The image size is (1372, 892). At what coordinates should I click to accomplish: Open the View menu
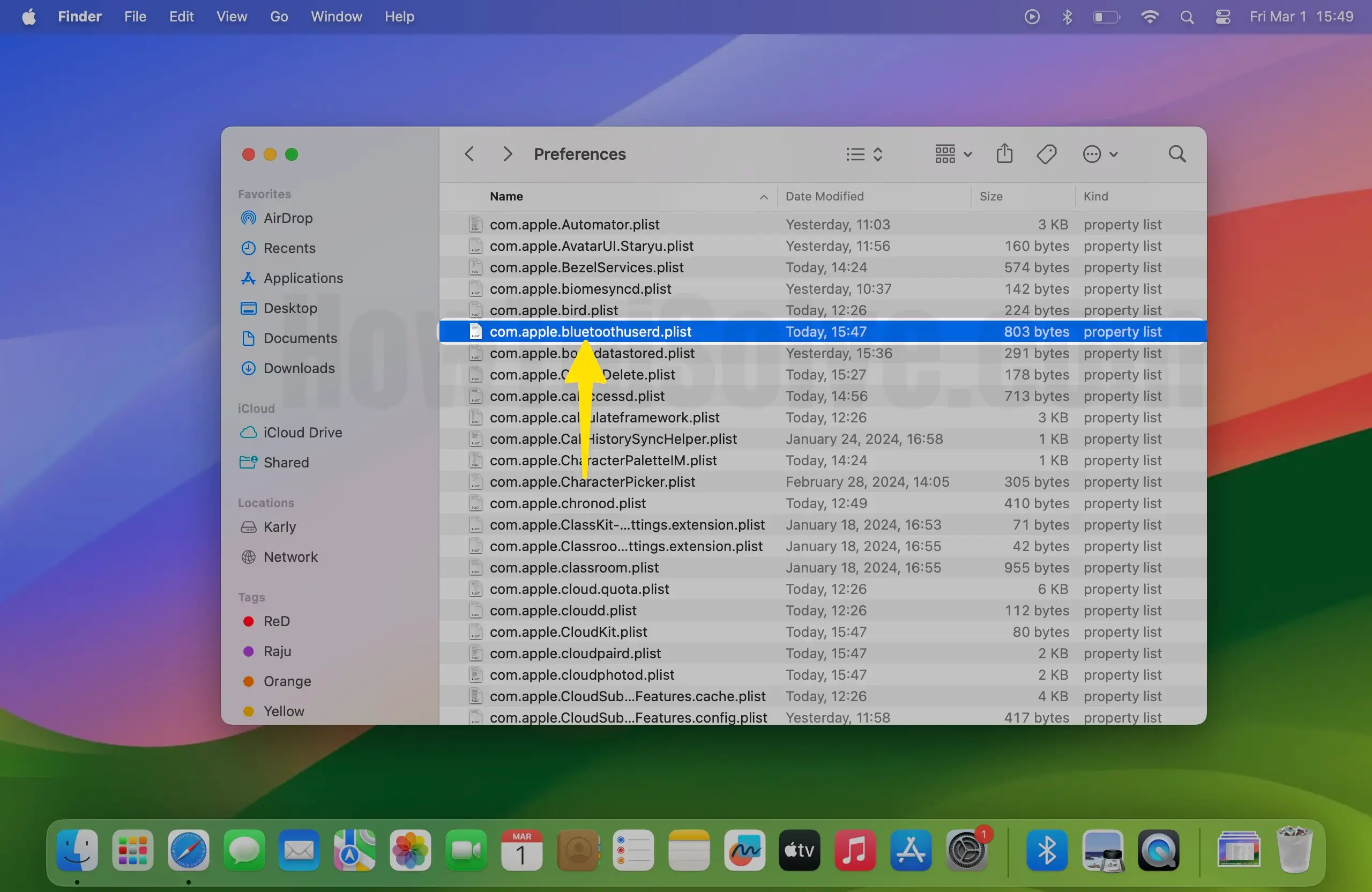click(x=232, y=17)
